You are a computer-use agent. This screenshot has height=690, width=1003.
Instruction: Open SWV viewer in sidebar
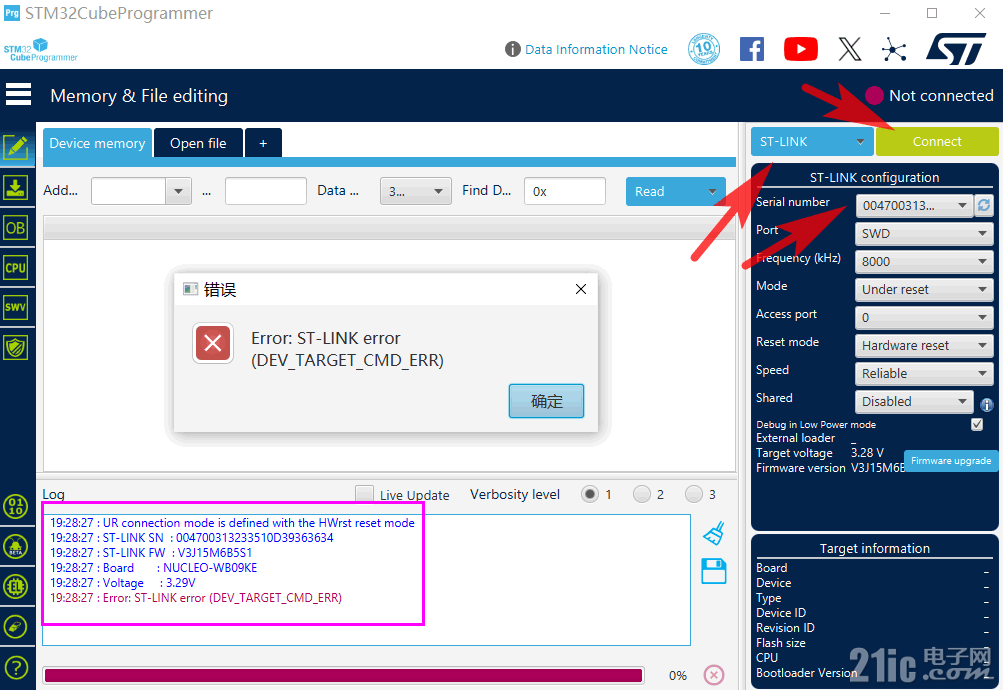16,308
